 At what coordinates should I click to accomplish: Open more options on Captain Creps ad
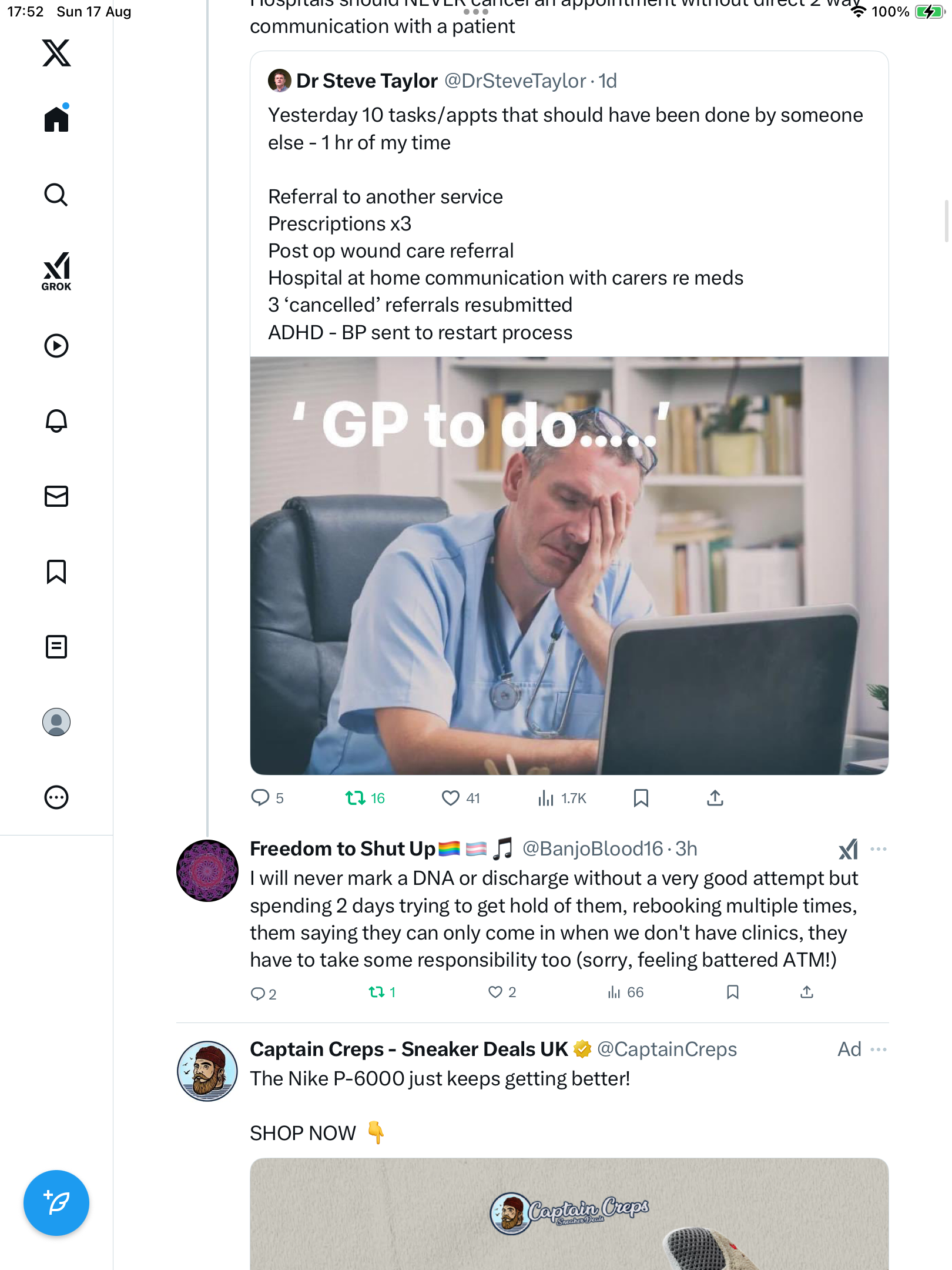878,1050
